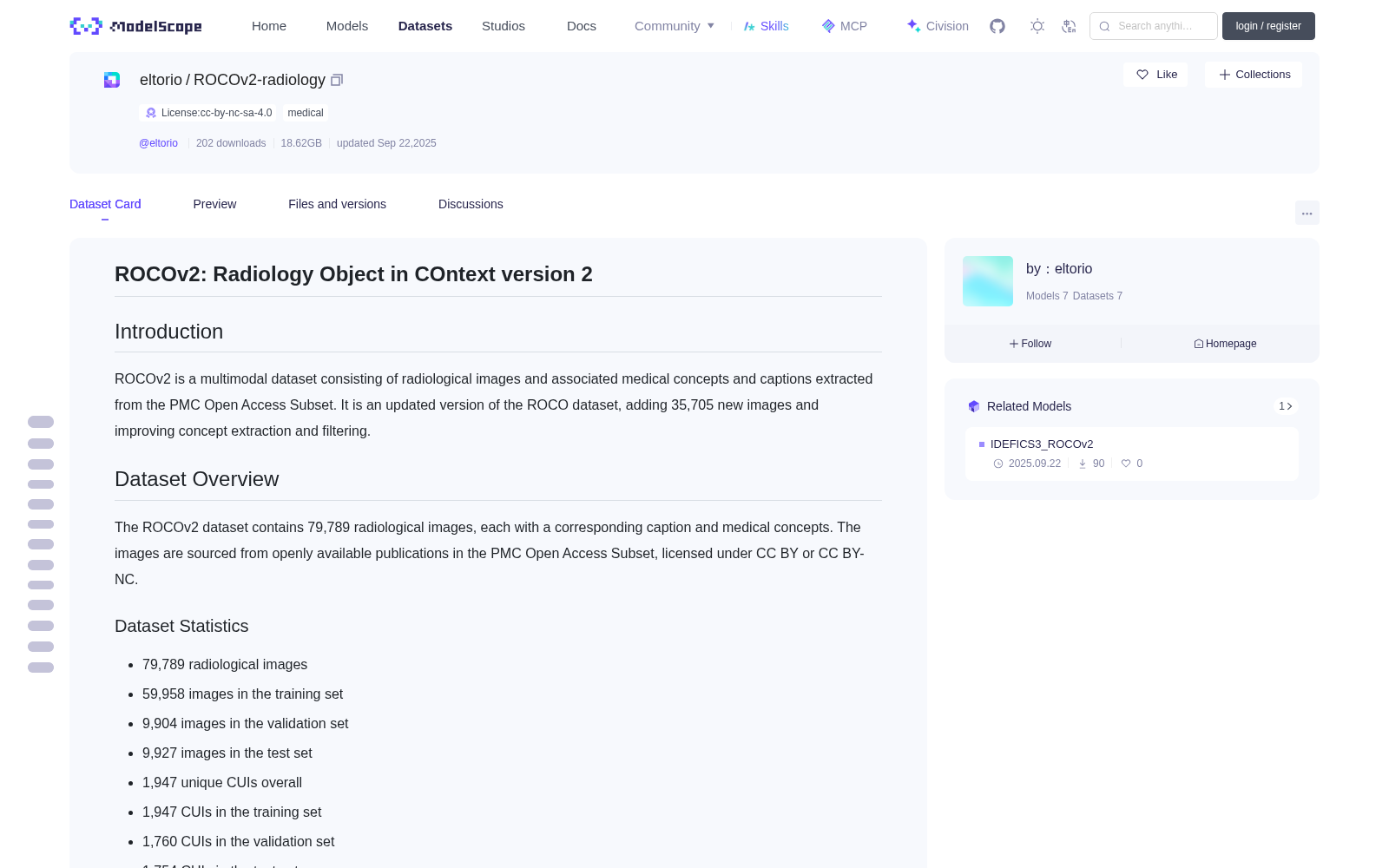1389x868 pixels.
Task: Click the clock icon next to 2025.09.22
Action: (x=998, y=464)
